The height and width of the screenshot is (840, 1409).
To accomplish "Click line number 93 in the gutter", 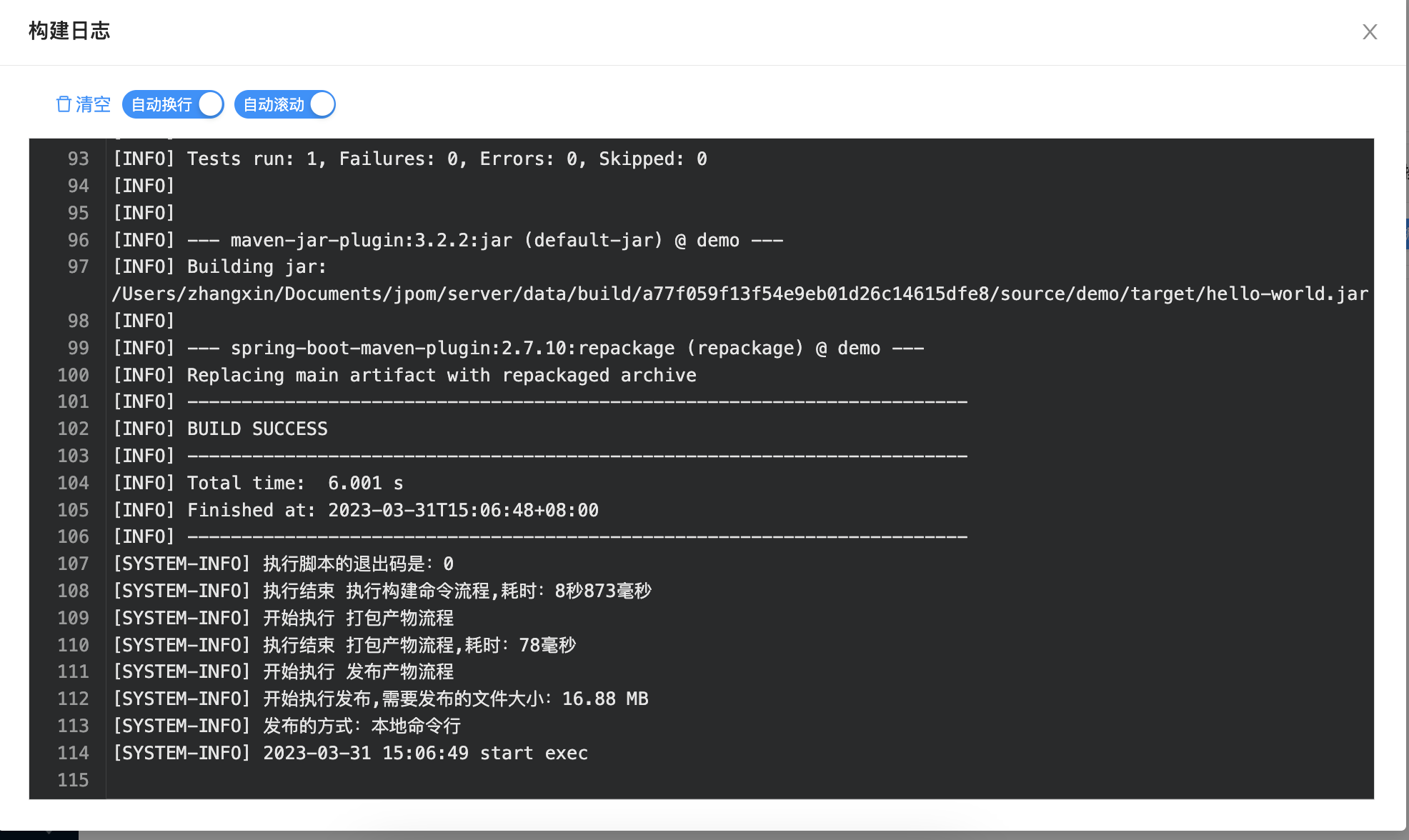I will [x=78, y=159].
